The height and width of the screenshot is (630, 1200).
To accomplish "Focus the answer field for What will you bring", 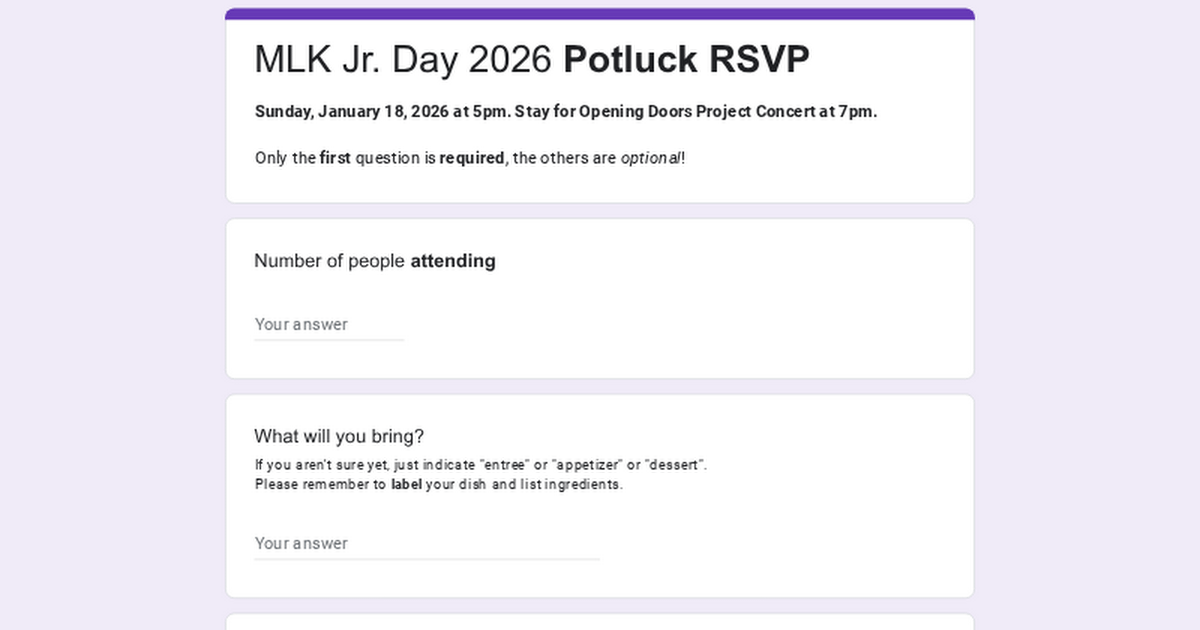I will point(426,543).
